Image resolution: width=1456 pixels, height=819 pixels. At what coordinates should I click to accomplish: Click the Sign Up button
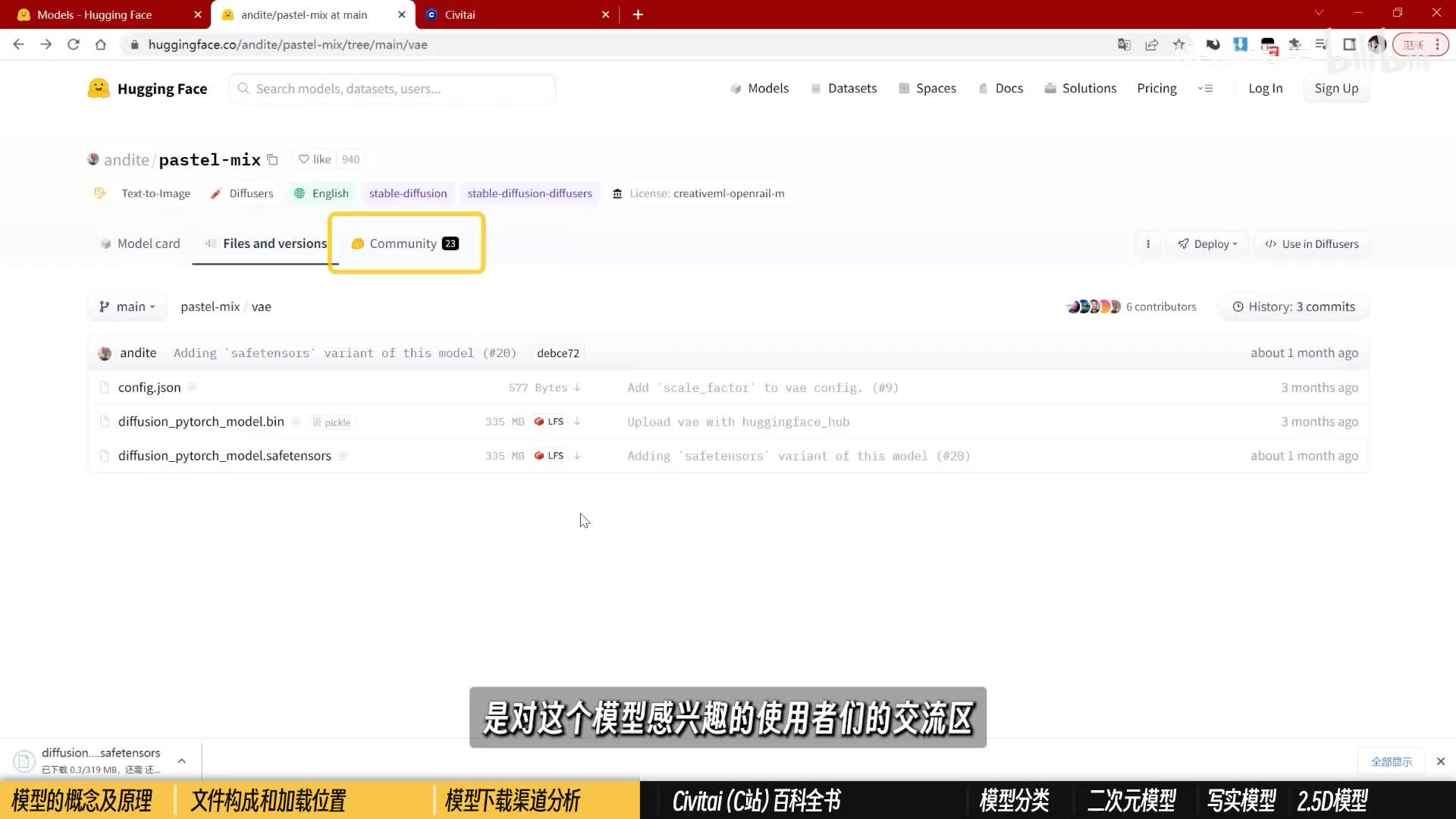pos(1335,89)
